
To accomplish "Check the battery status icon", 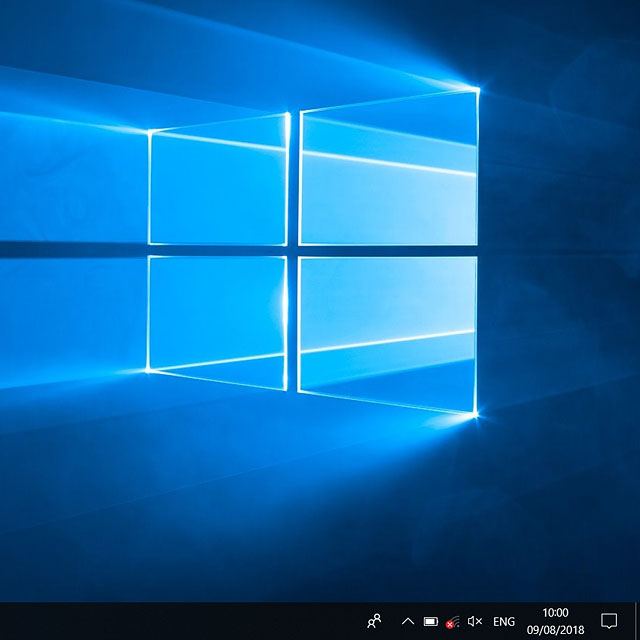I will (x=431, y=622).
